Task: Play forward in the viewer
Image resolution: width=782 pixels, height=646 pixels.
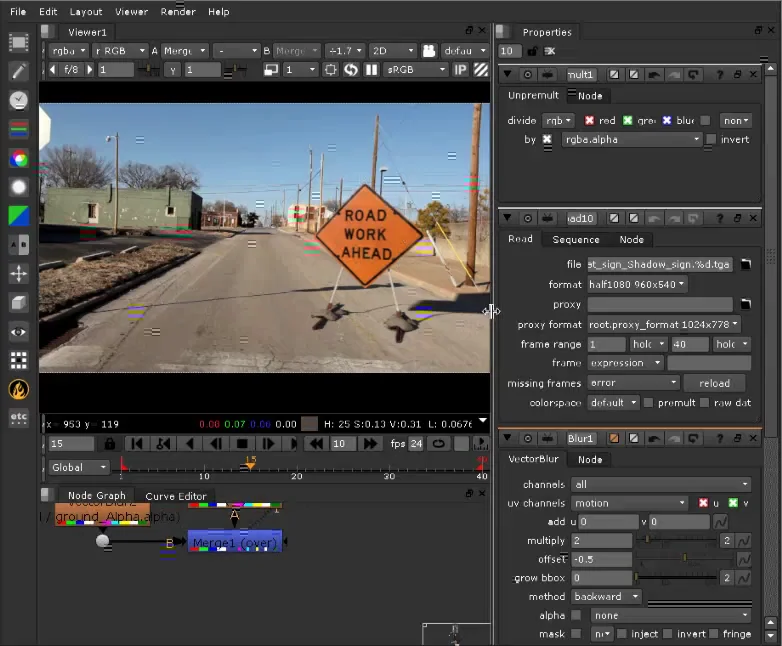Action: tap(268, 443)
